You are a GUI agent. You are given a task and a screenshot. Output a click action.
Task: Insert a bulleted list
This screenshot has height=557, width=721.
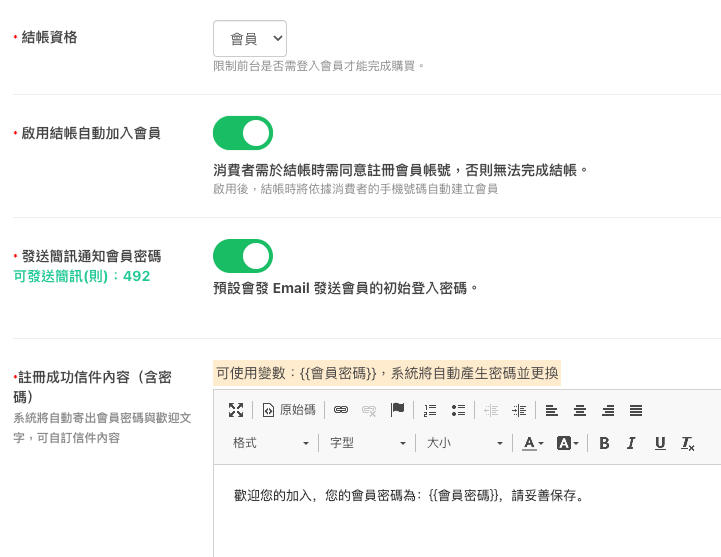pos(458,410)
